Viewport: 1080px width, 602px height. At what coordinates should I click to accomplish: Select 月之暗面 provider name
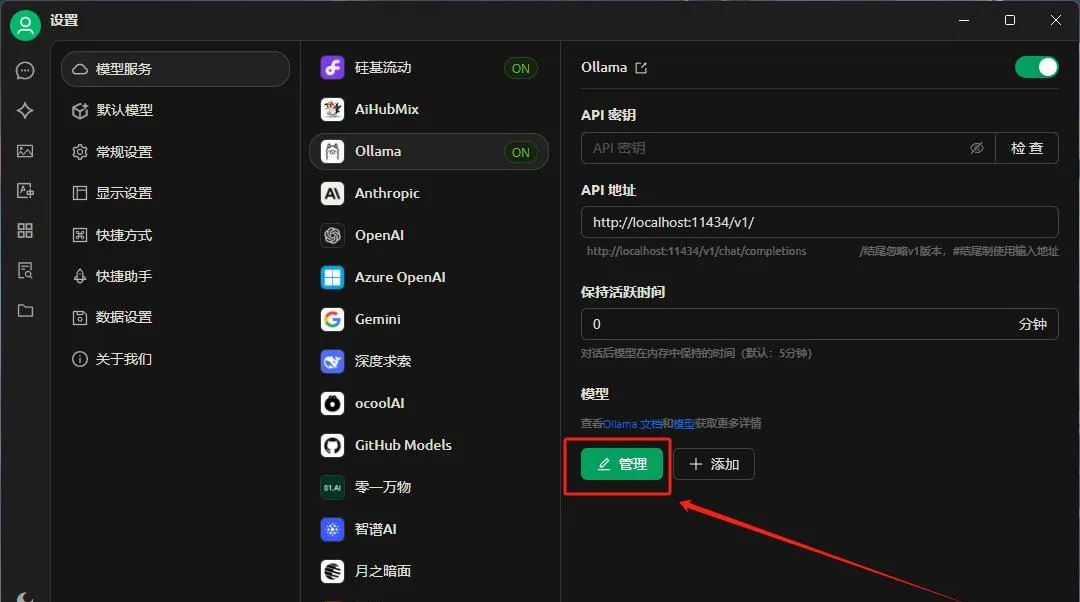click(382, 572)
